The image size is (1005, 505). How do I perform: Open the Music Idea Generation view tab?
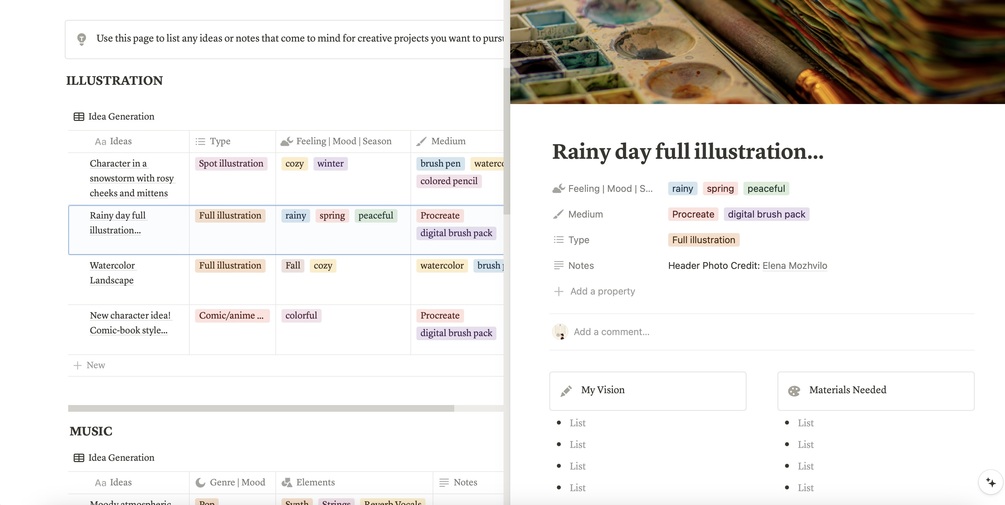[114, 458]
